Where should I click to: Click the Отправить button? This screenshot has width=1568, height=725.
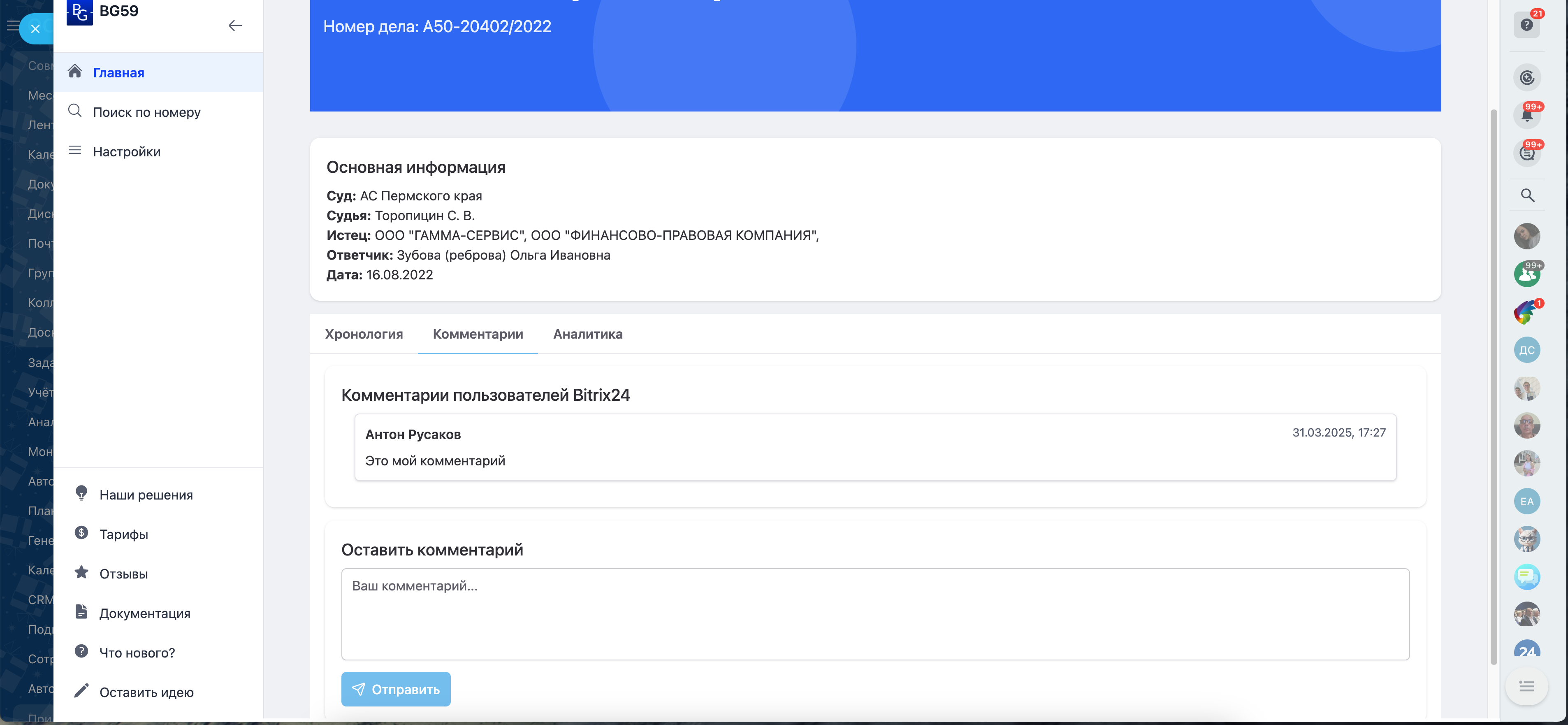pos(396,689)
